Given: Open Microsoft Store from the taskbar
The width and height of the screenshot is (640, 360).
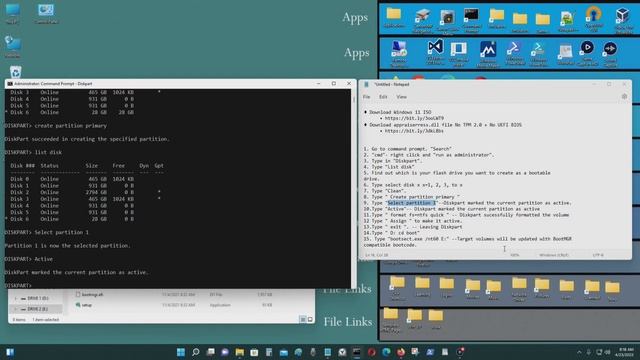Looking at the screenshot, I should [x=254, y=352].
